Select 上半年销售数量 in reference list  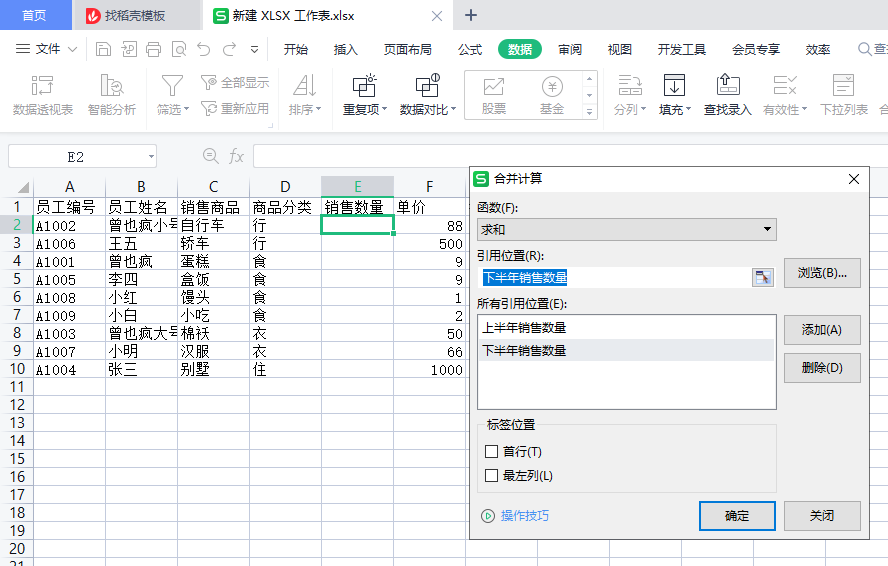pos(626,327)
